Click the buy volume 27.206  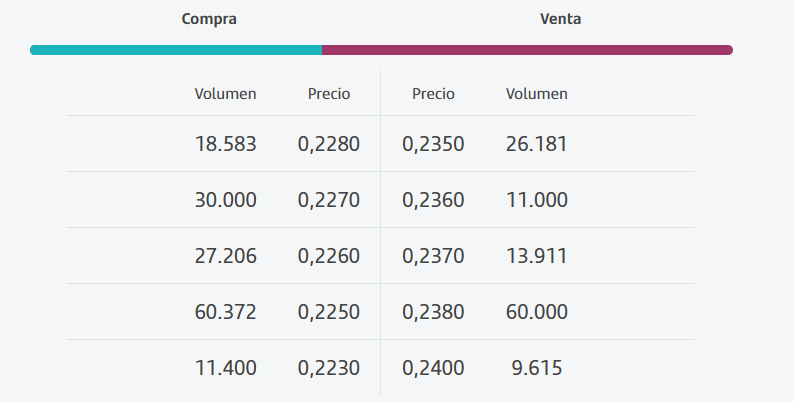point(225,256)
